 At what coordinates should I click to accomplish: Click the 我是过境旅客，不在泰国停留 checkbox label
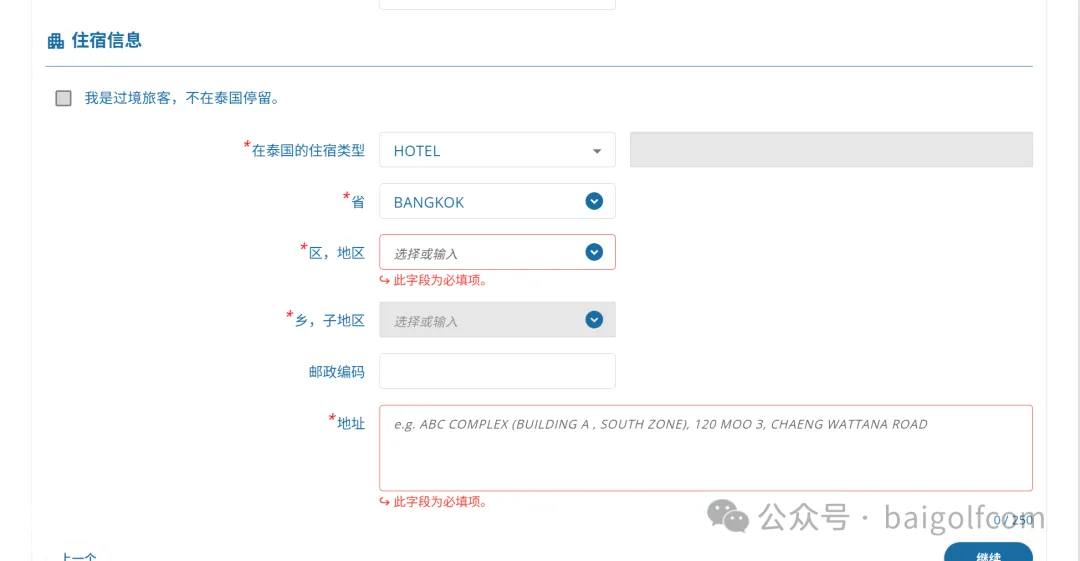click(181, 98)
